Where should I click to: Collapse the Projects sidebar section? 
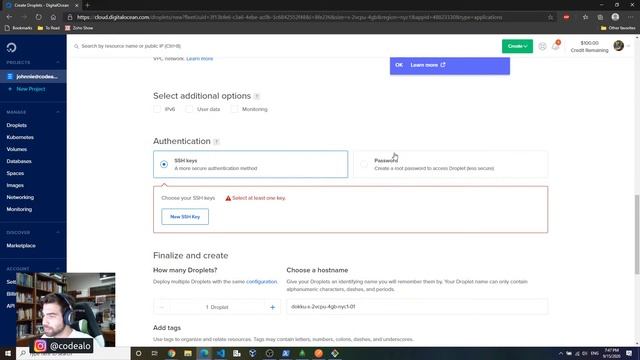point(58,62)
